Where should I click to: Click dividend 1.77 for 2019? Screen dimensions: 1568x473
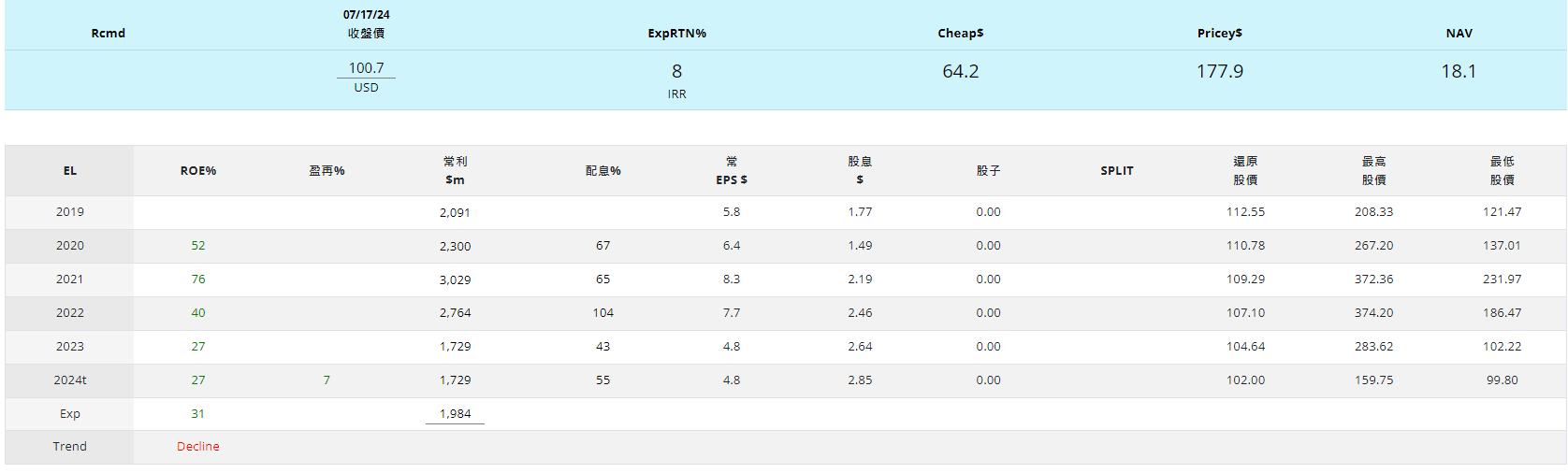pyautogui.click(x=860, y=212)
